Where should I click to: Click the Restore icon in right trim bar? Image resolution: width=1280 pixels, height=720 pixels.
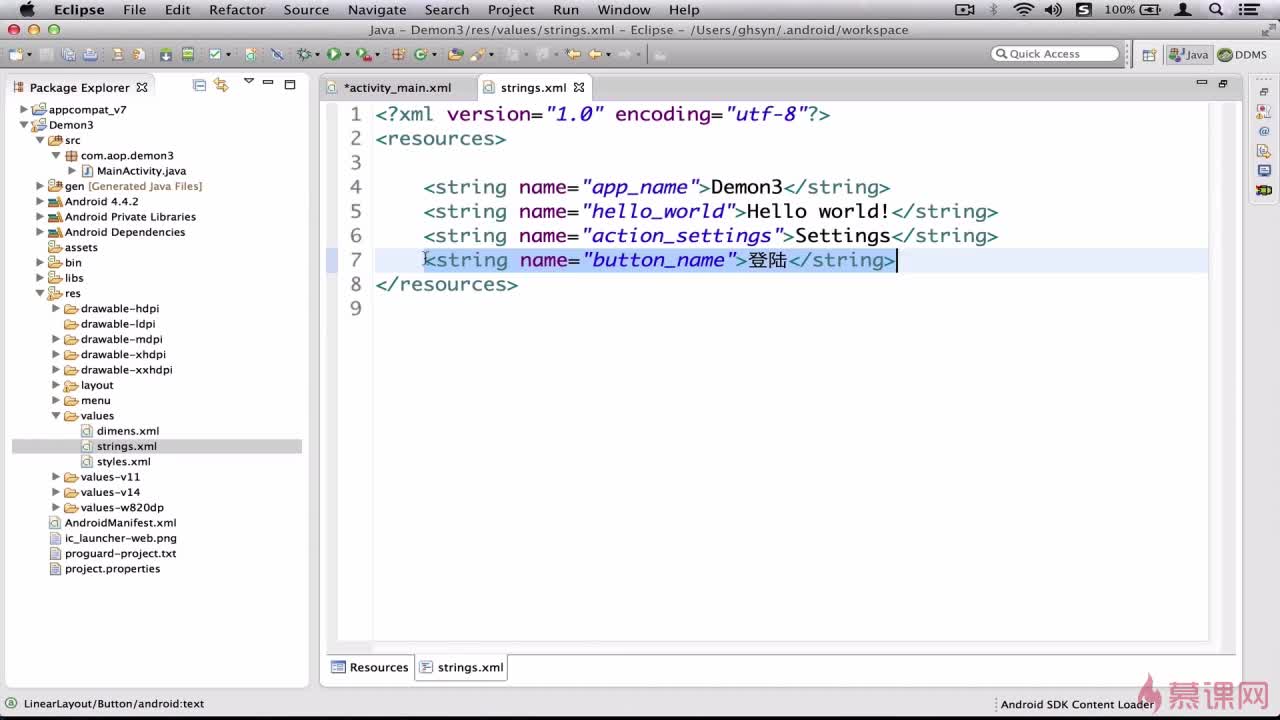[1264, 91]
